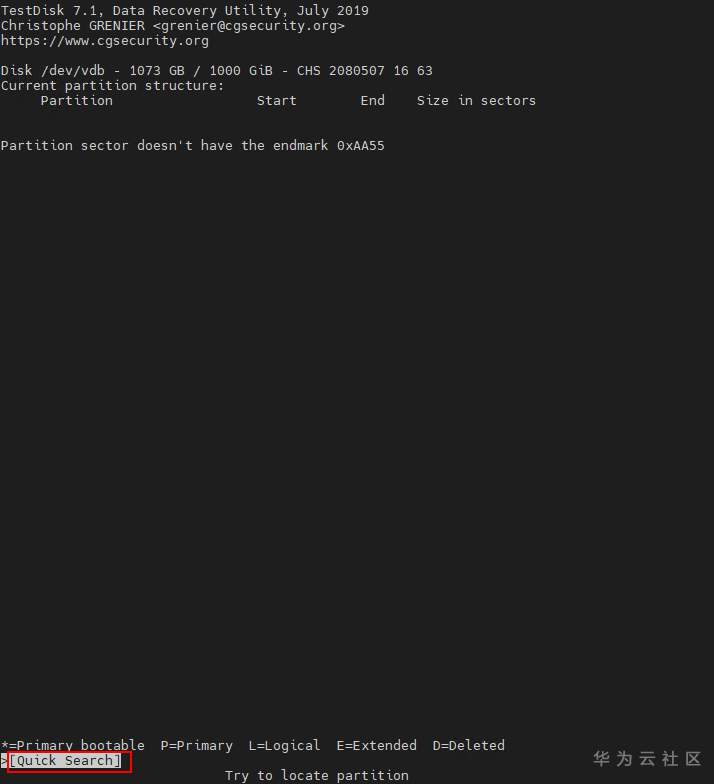Click the selection arrow before Quick Search
This screenshot has height=784, width=714.
click(x=4, y=760)
